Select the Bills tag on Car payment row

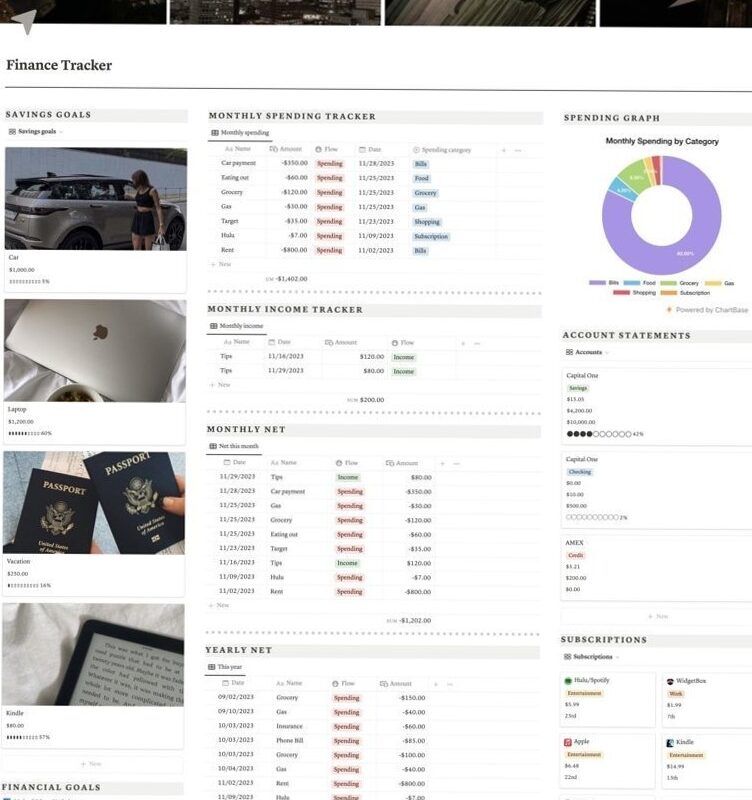click(x=420, y=164)
